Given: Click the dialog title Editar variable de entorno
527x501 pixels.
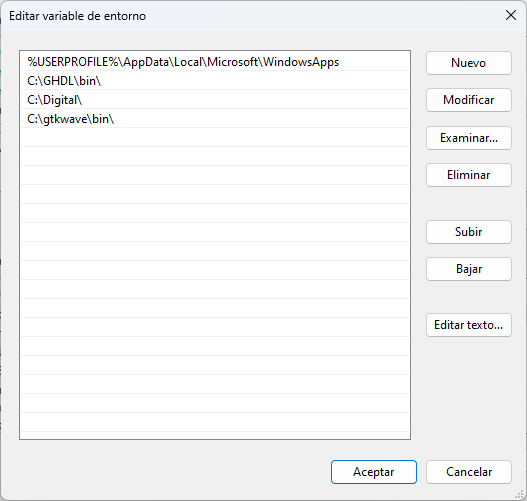Looking at the screenshot, I should (77, 16).
